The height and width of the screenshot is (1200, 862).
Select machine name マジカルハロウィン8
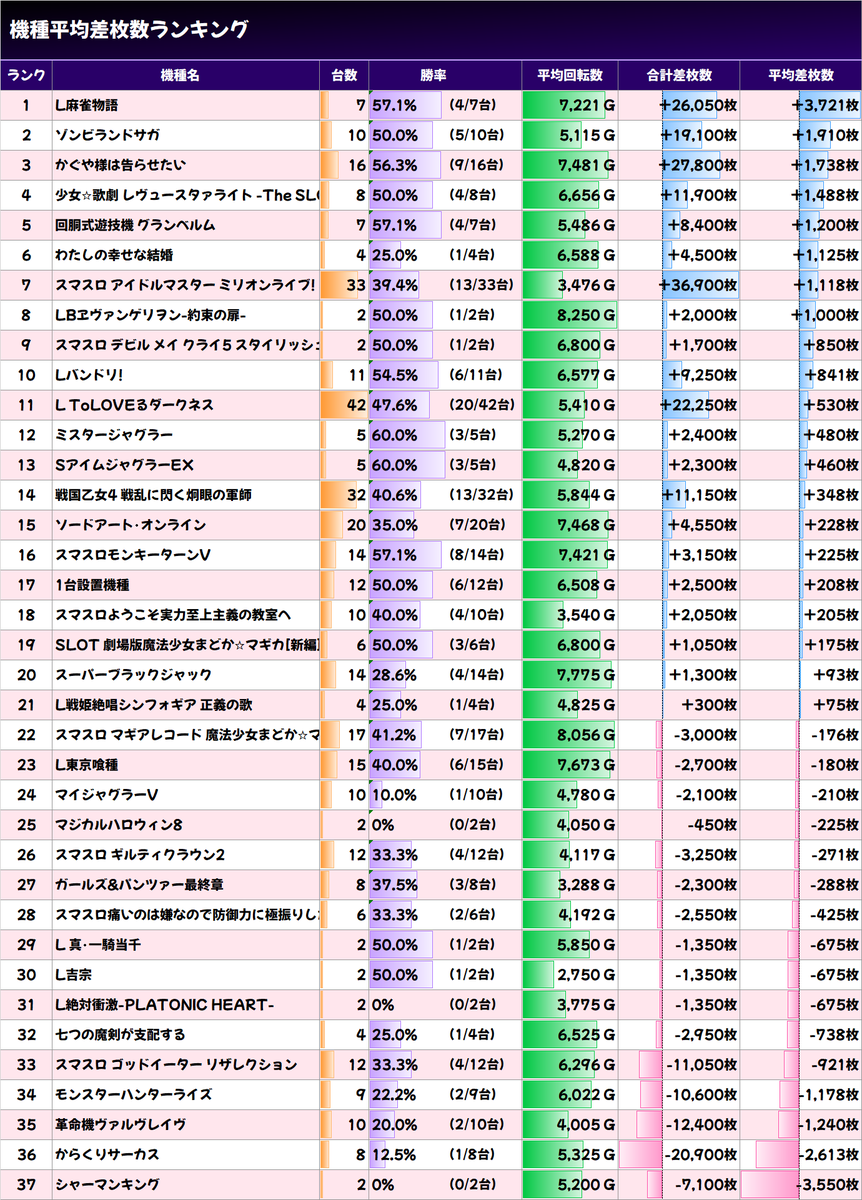tap(119, 825)
